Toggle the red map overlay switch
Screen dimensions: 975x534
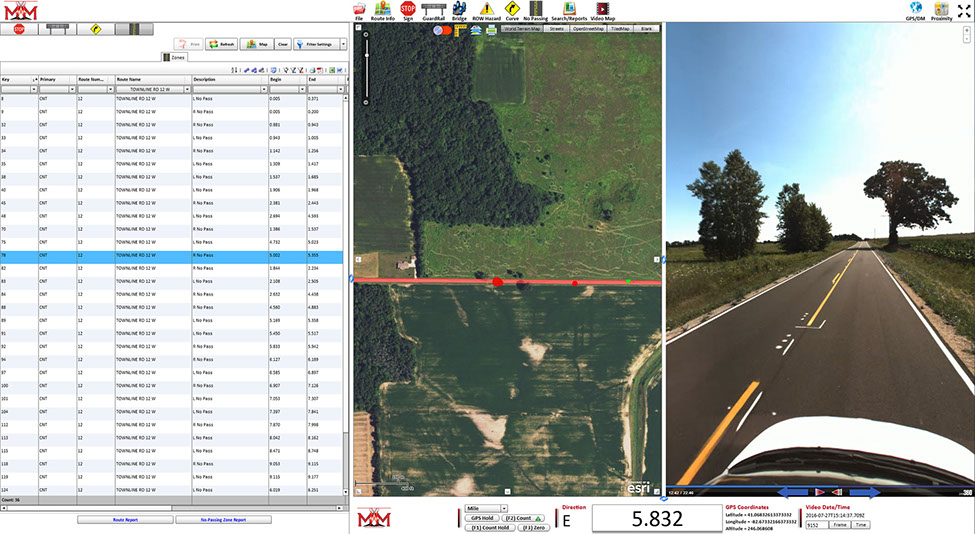tap(442, 30)
